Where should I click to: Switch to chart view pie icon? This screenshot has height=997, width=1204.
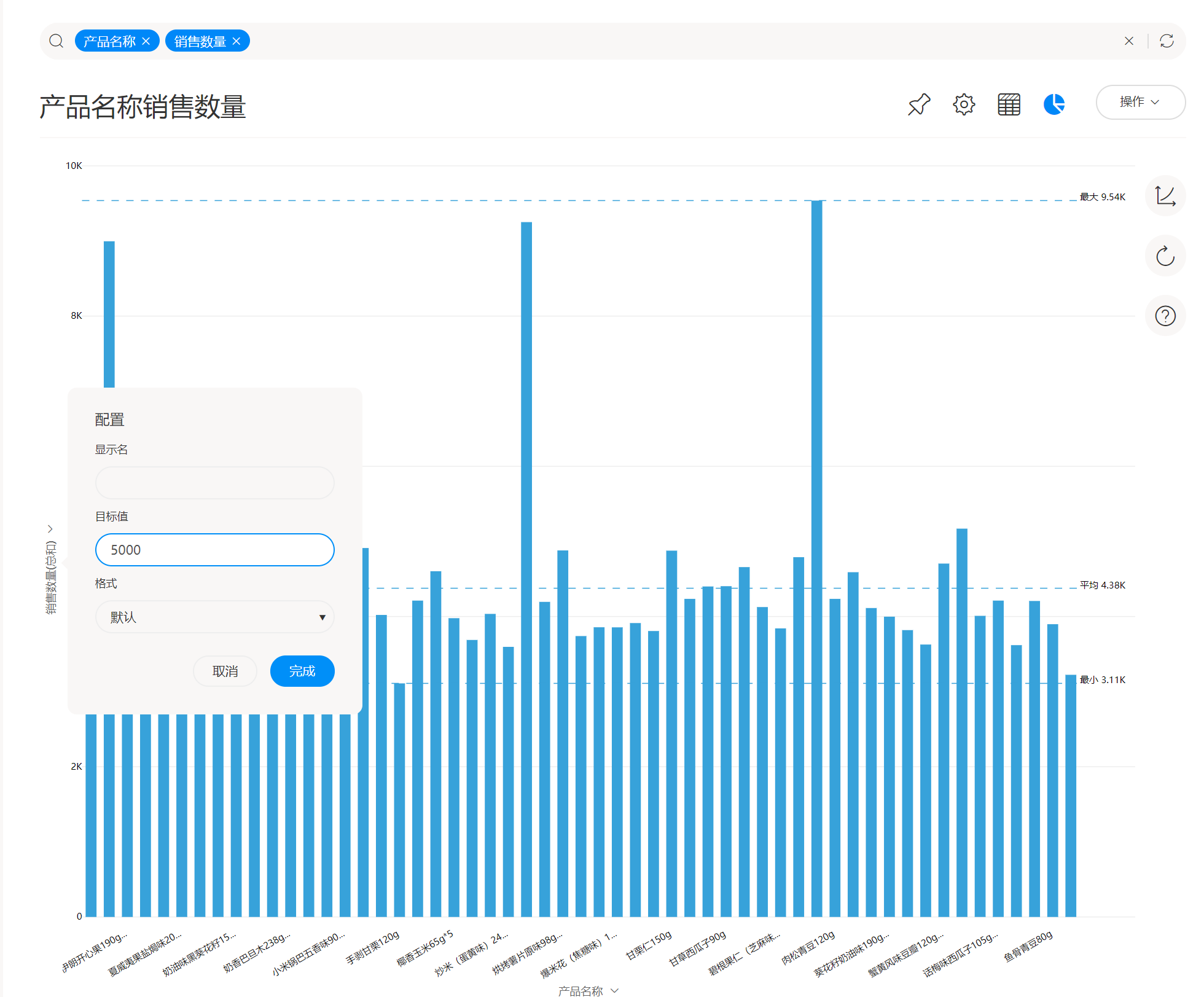[1054, 104]
